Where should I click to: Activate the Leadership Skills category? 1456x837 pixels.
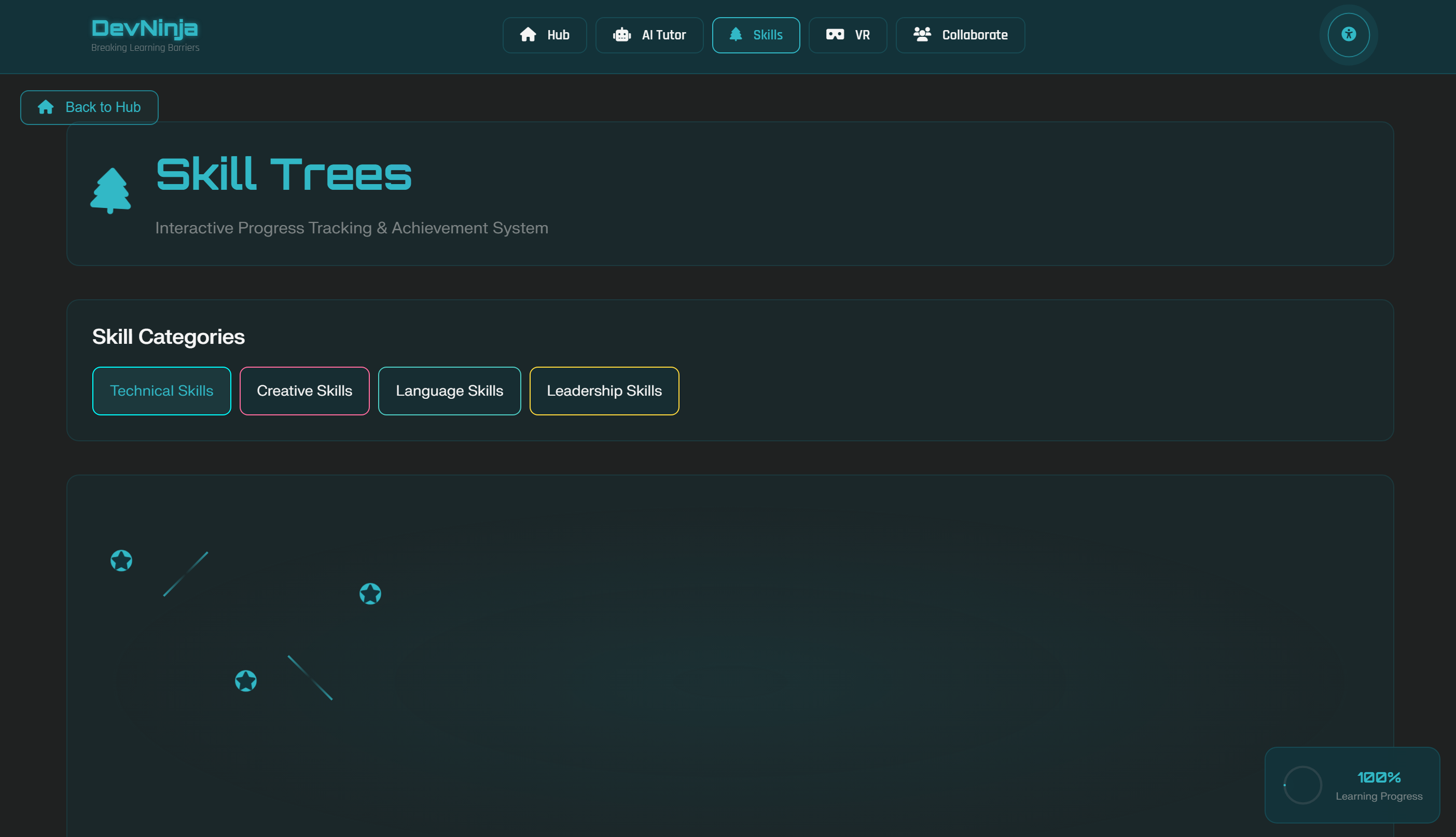tap(604, 391)
